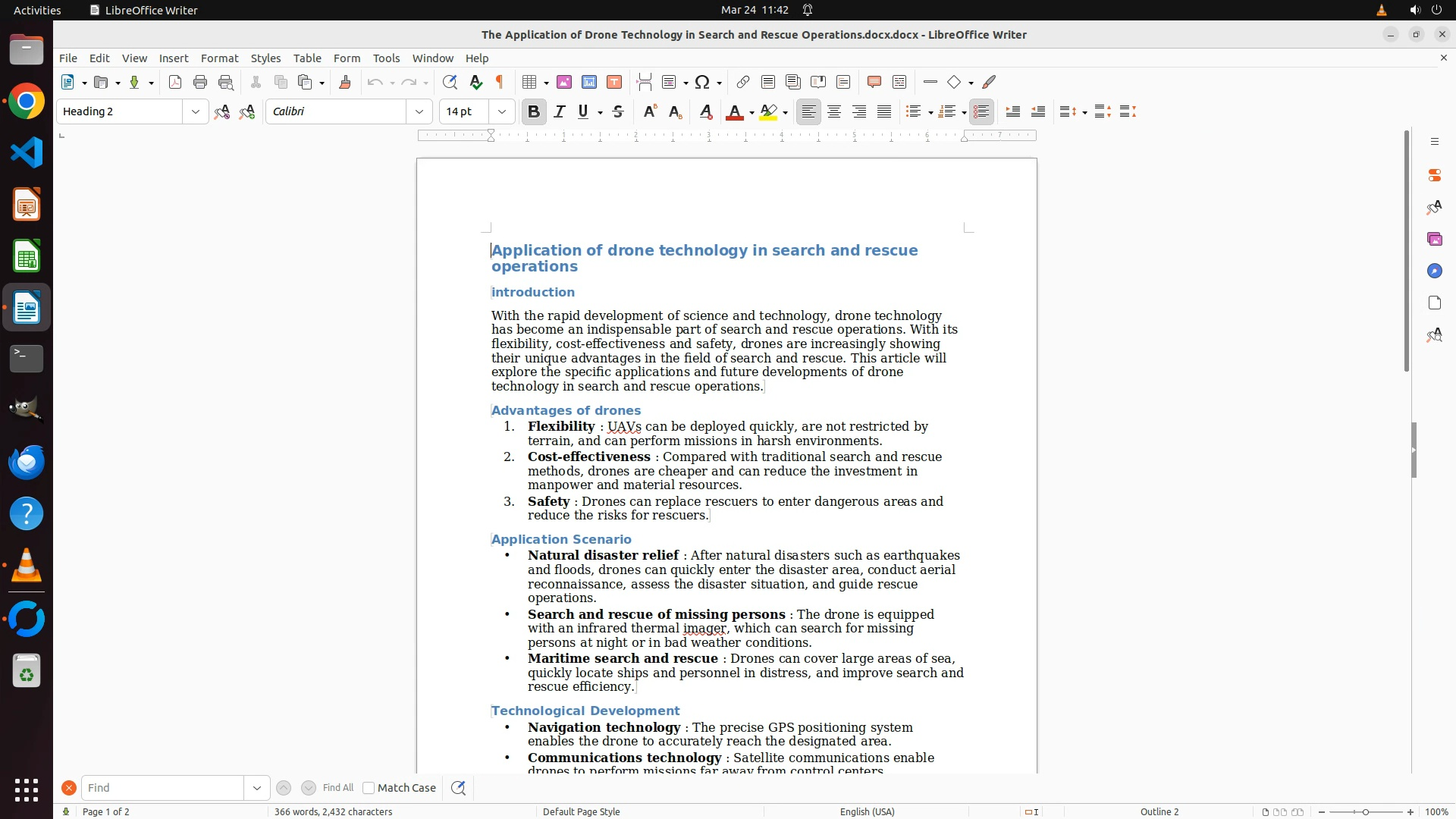The image size is (1456, 819).
Task: Expand the 14 pt font size dropdown
Action: coord(502,111)
